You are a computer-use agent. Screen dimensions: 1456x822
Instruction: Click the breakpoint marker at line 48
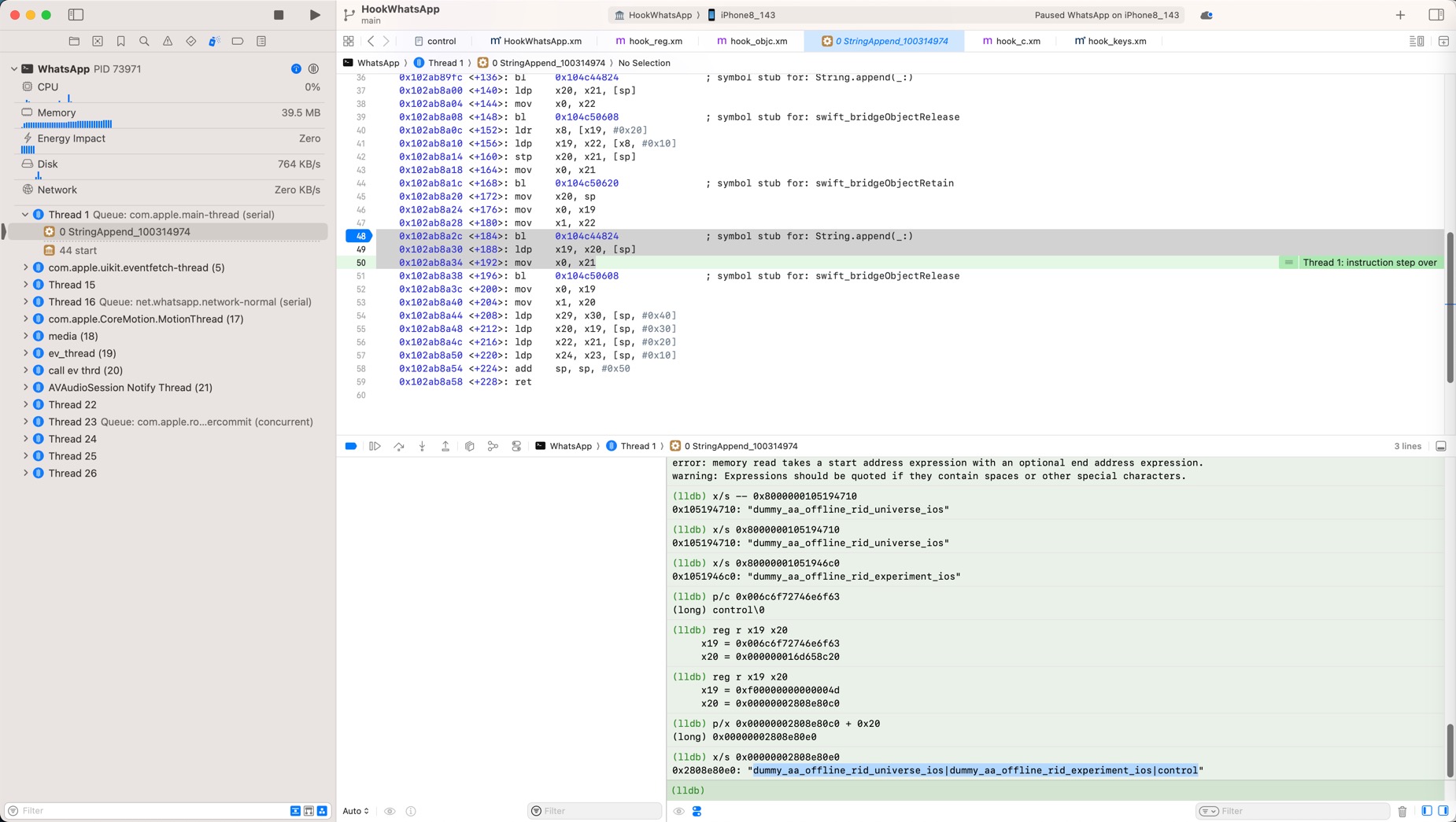pyautogui.click(x=360, y=236)
